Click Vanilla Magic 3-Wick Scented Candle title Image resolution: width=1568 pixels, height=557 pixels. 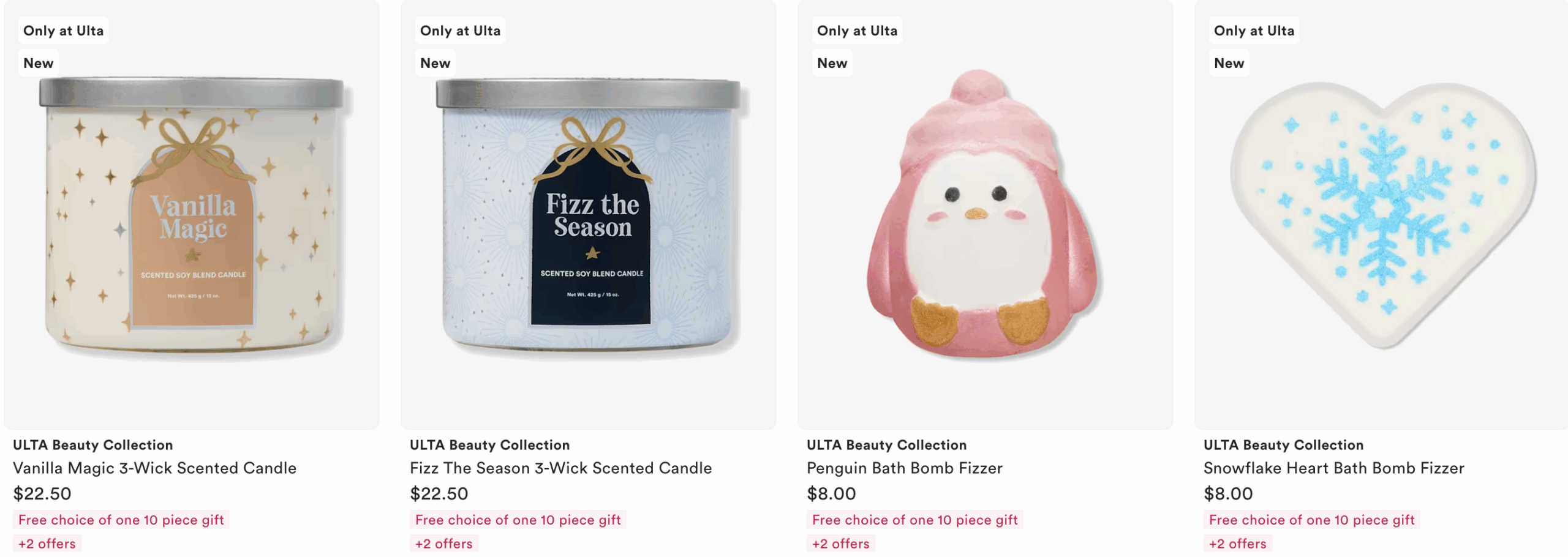155,468
